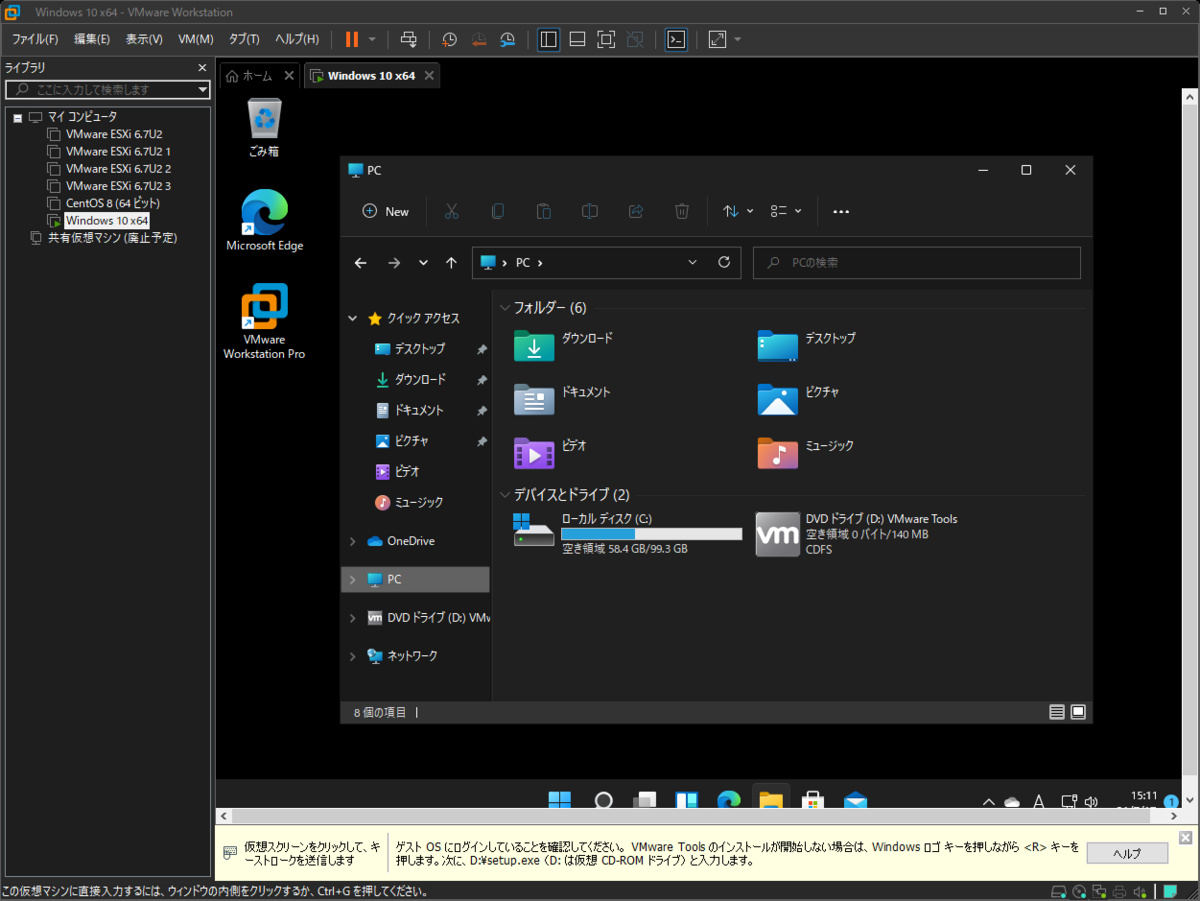Click the ヘルプ button in notification bar
This screenshot has height=901, width=1200.
coord(1127,853)
